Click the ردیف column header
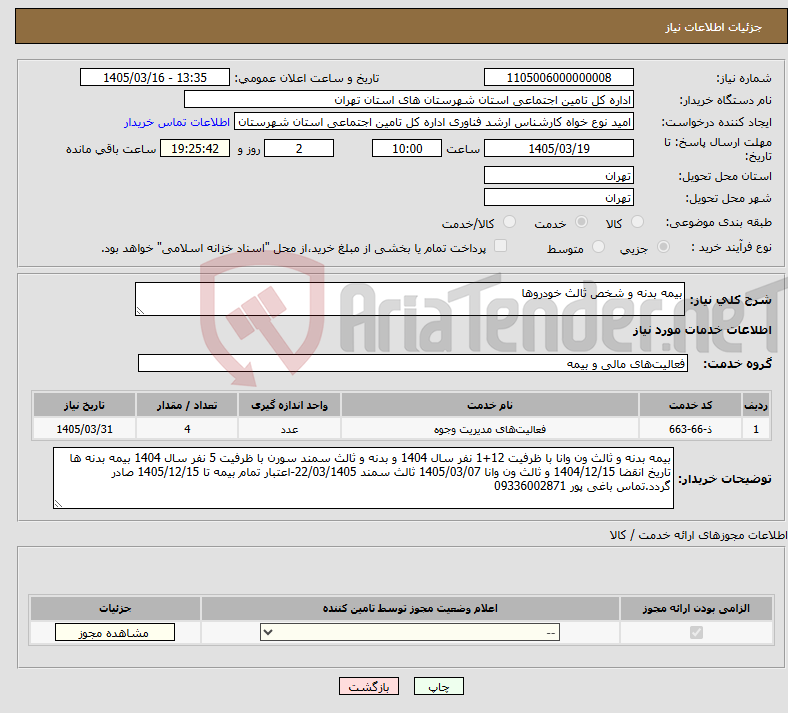 pos(756,405)
